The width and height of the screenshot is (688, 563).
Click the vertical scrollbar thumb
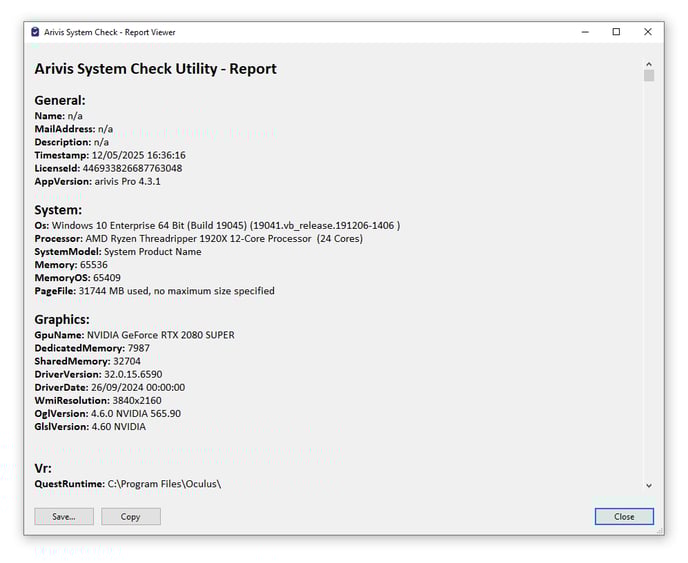pyautogui.click(x=649, y=76)
